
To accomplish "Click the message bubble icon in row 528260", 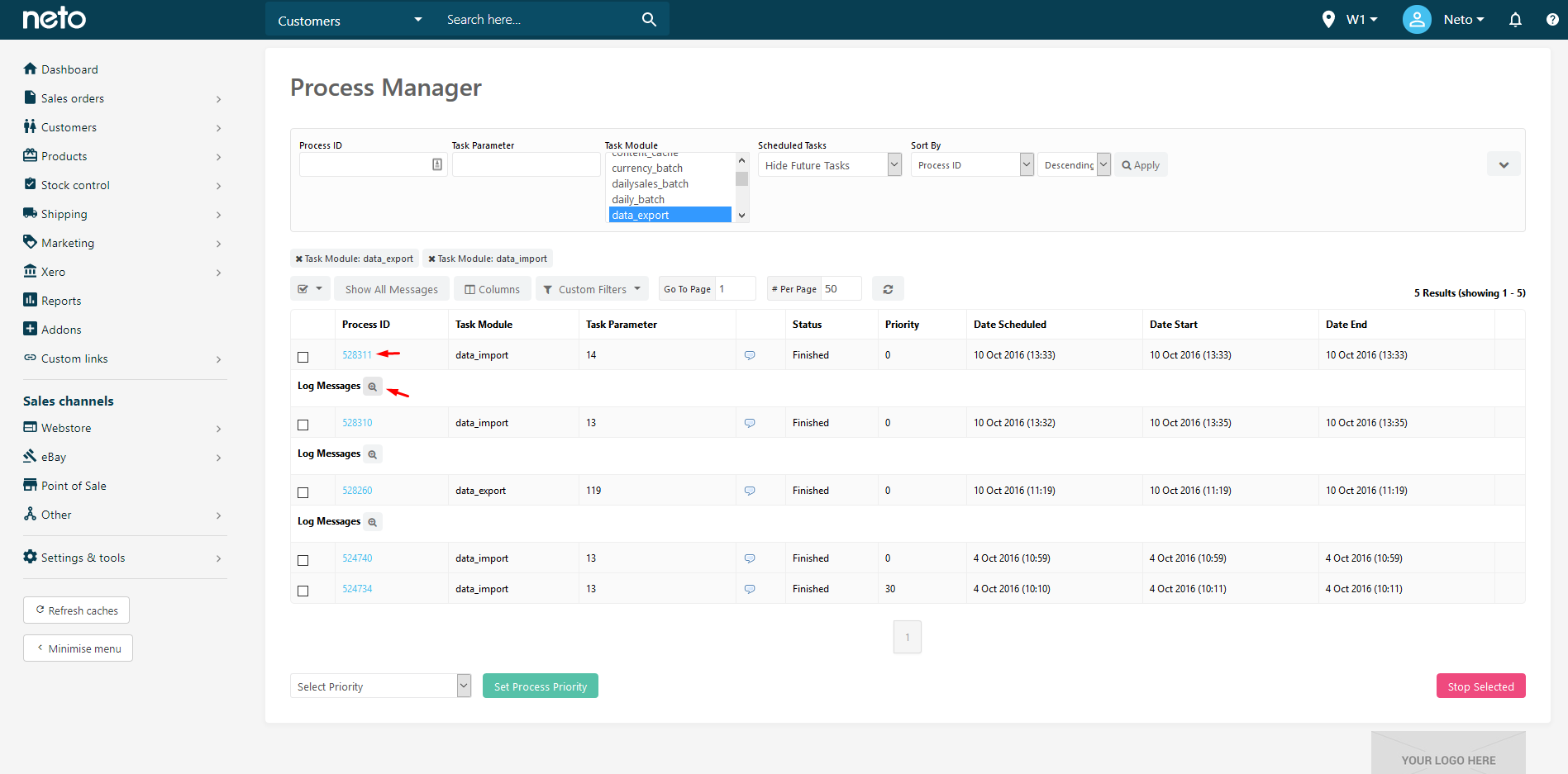I will click(x=750, y=491).
